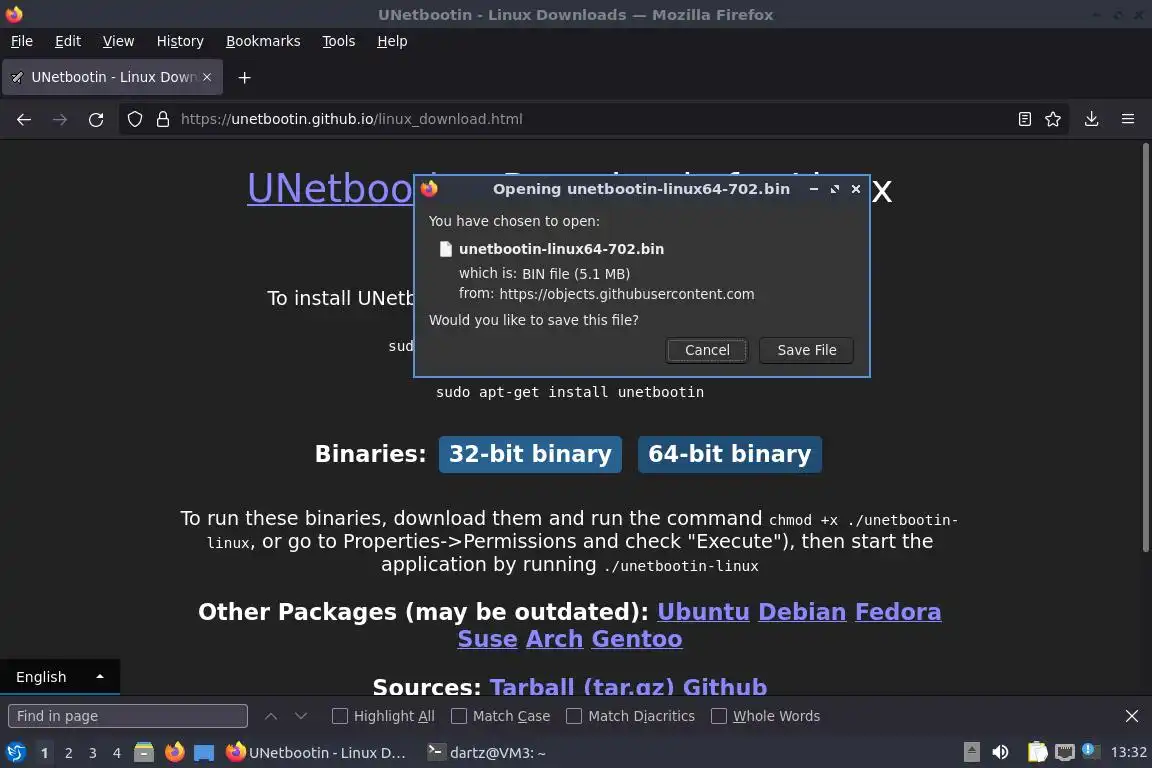Open the Gentoo packages link

(637, 639)
